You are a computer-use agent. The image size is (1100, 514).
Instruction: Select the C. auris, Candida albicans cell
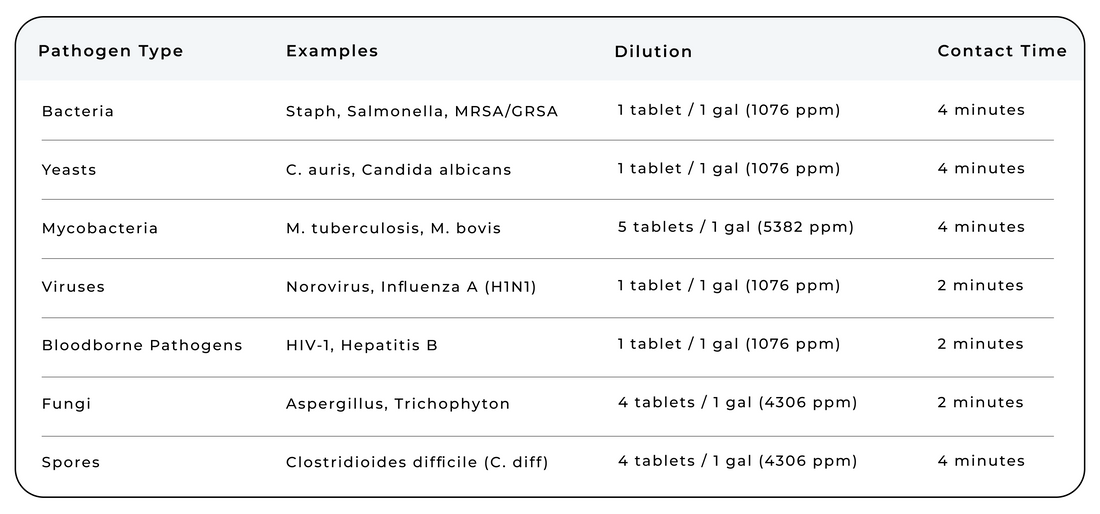click(398, 170)
